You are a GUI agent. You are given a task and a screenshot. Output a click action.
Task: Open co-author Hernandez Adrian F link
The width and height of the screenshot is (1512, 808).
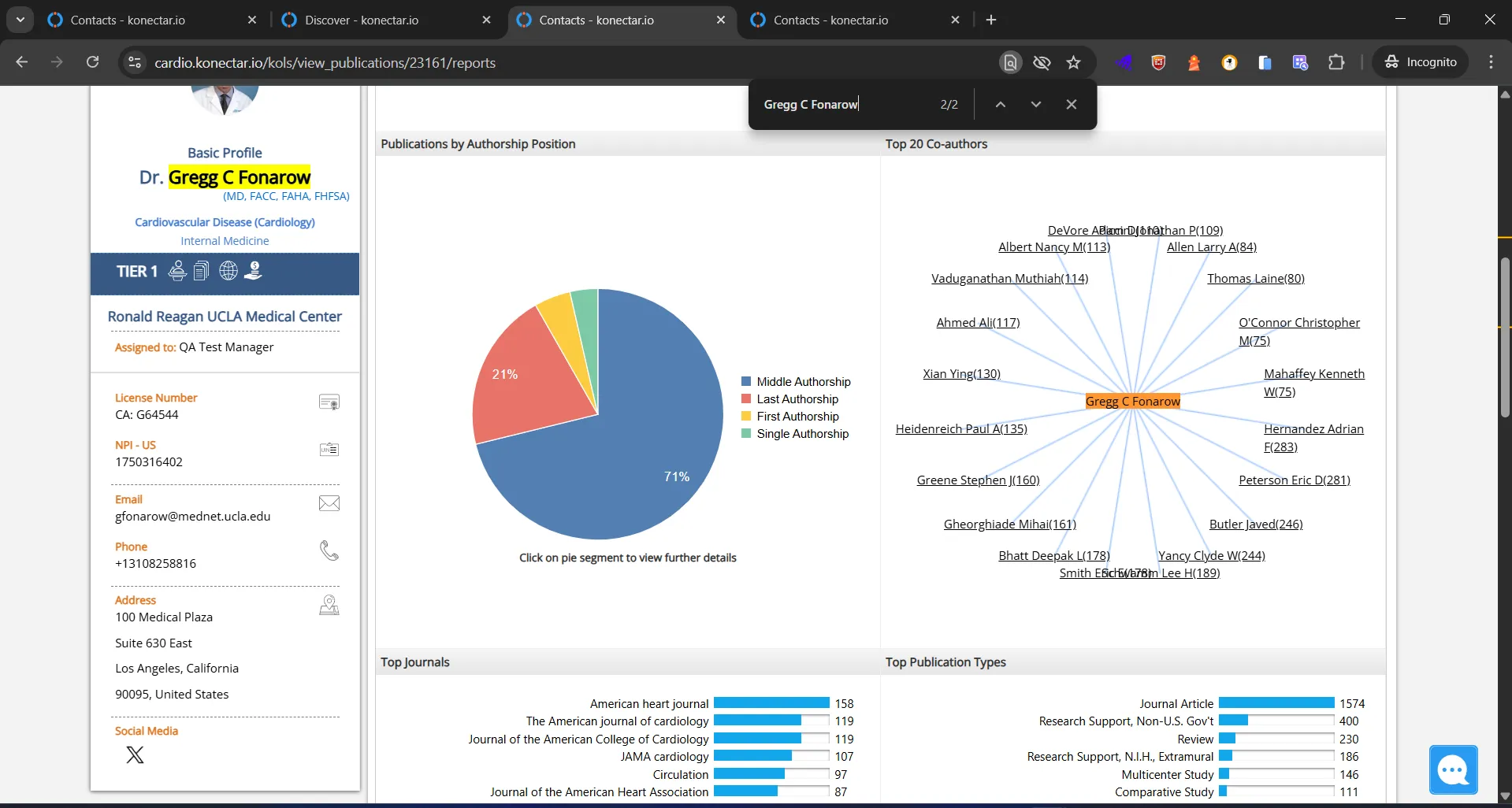pos(1313,438)
